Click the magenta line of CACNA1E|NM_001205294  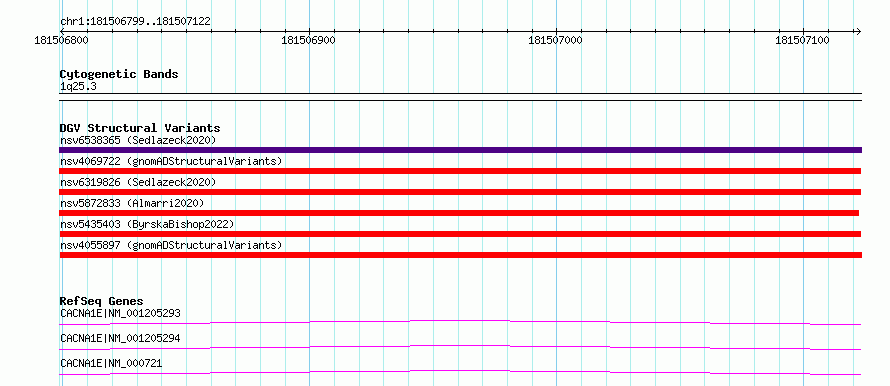click(x=460, y=347)
